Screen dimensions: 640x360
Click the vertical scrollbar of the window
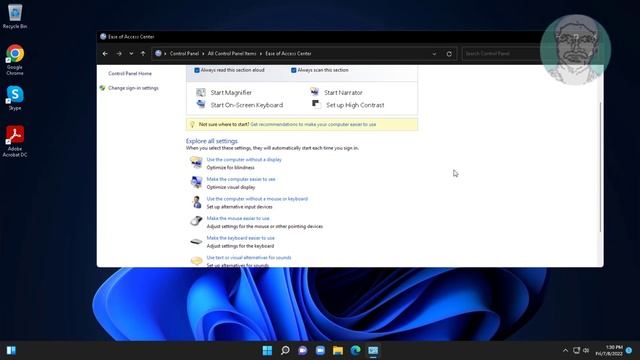click(x=600, y=166)
